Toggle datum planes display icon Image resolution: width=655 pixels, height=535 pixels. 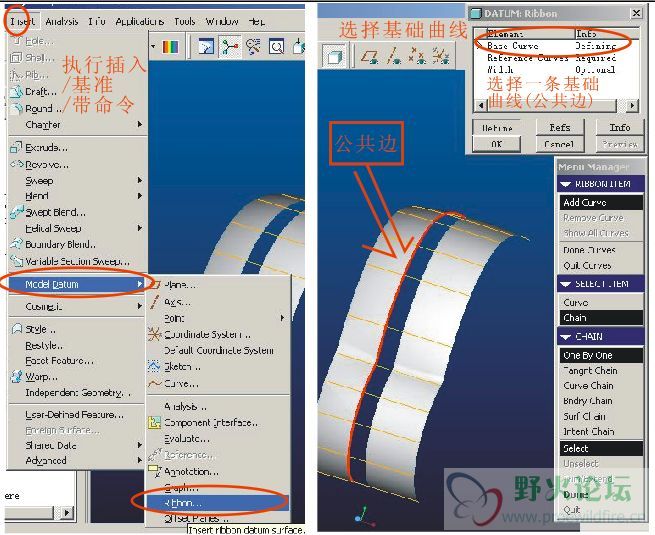[x=370, y=56]
